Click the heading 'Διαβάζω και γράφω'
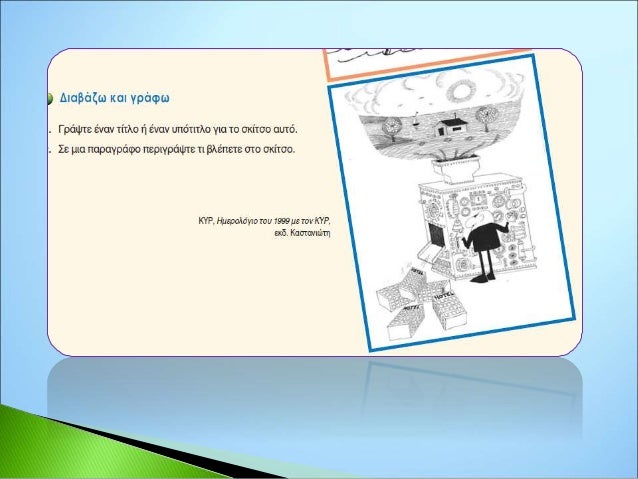Image resolution: width=638 pixels, height=479 pixels. [x=114, y=98]
